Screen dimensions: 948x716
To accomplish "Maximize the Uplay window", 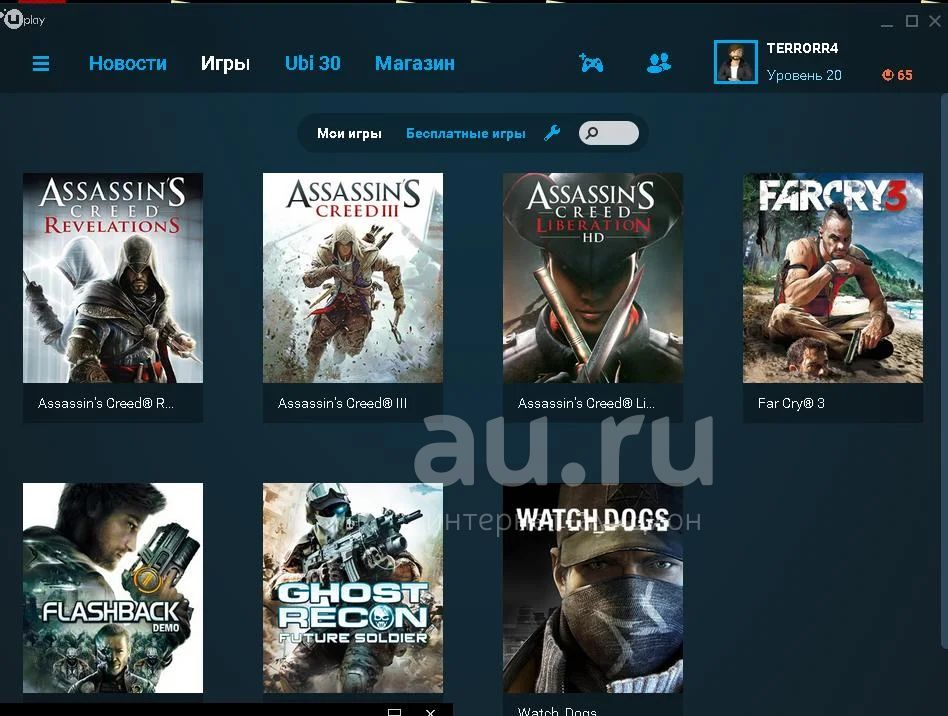I will (912, 21).
